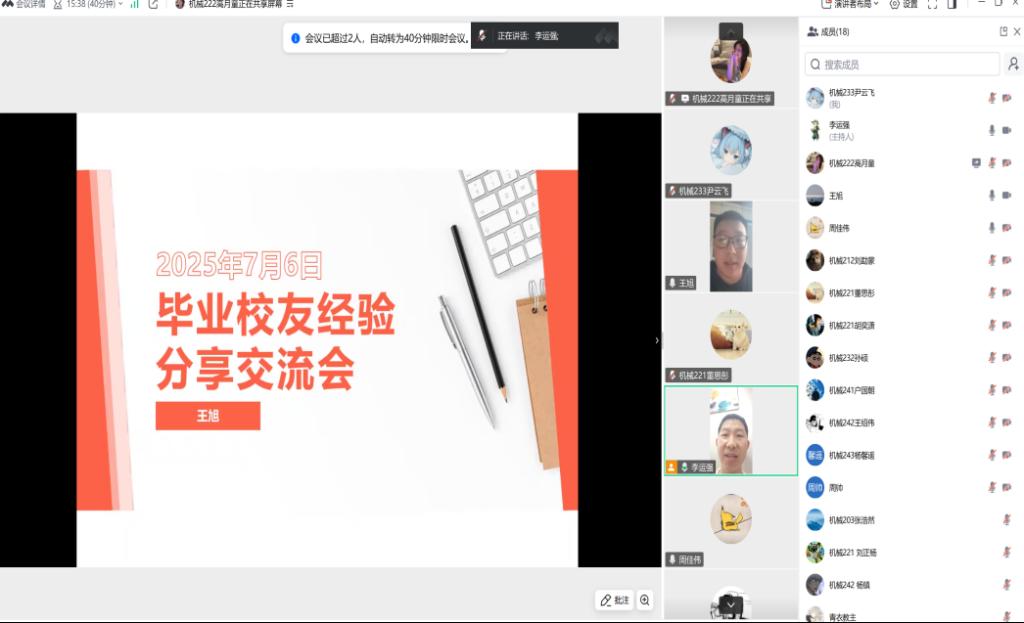
Task: Pop out the members panel
Action: point(1003,32)
